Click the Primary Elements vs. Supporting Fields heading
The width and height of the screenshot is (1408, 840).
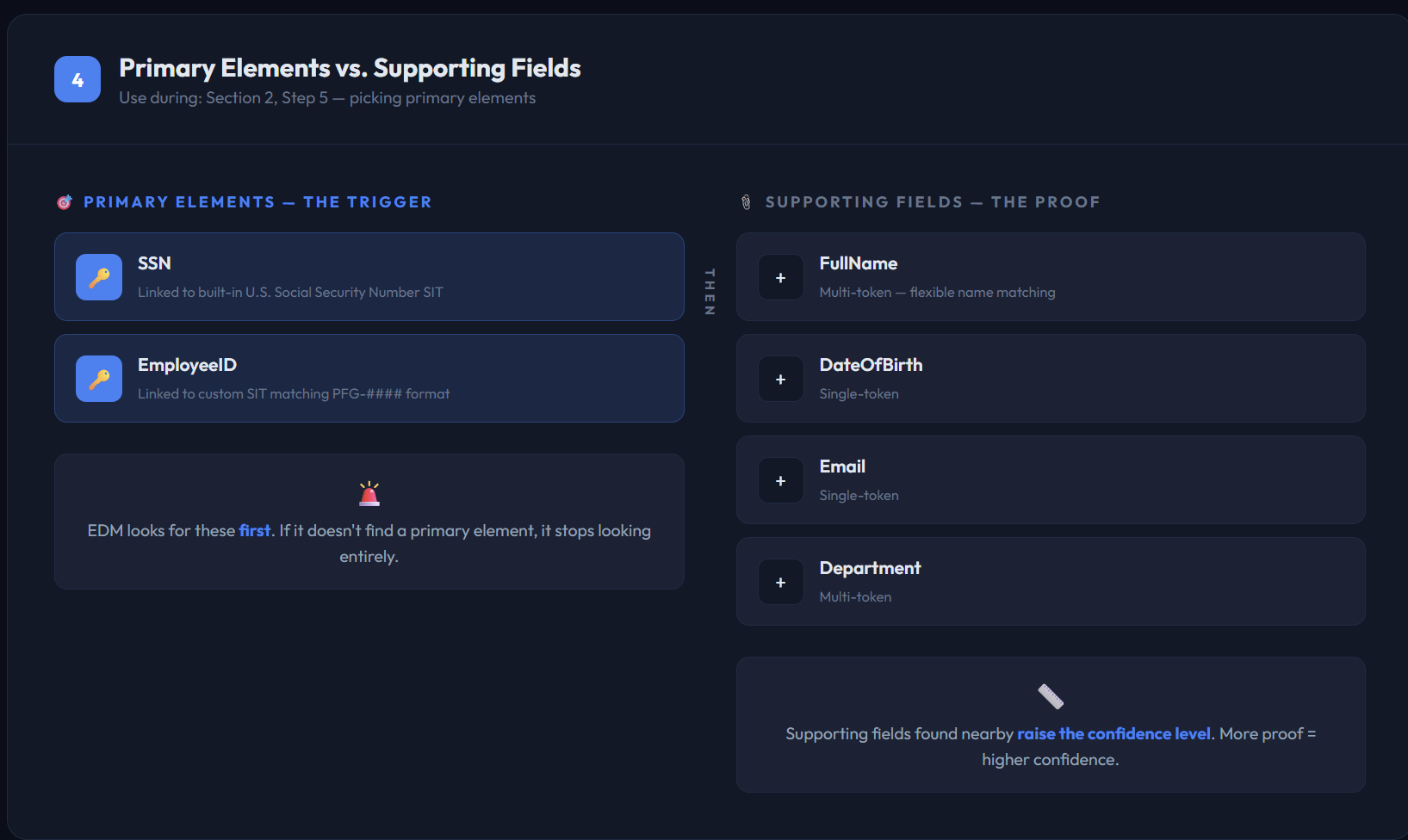tap(350, 68)
